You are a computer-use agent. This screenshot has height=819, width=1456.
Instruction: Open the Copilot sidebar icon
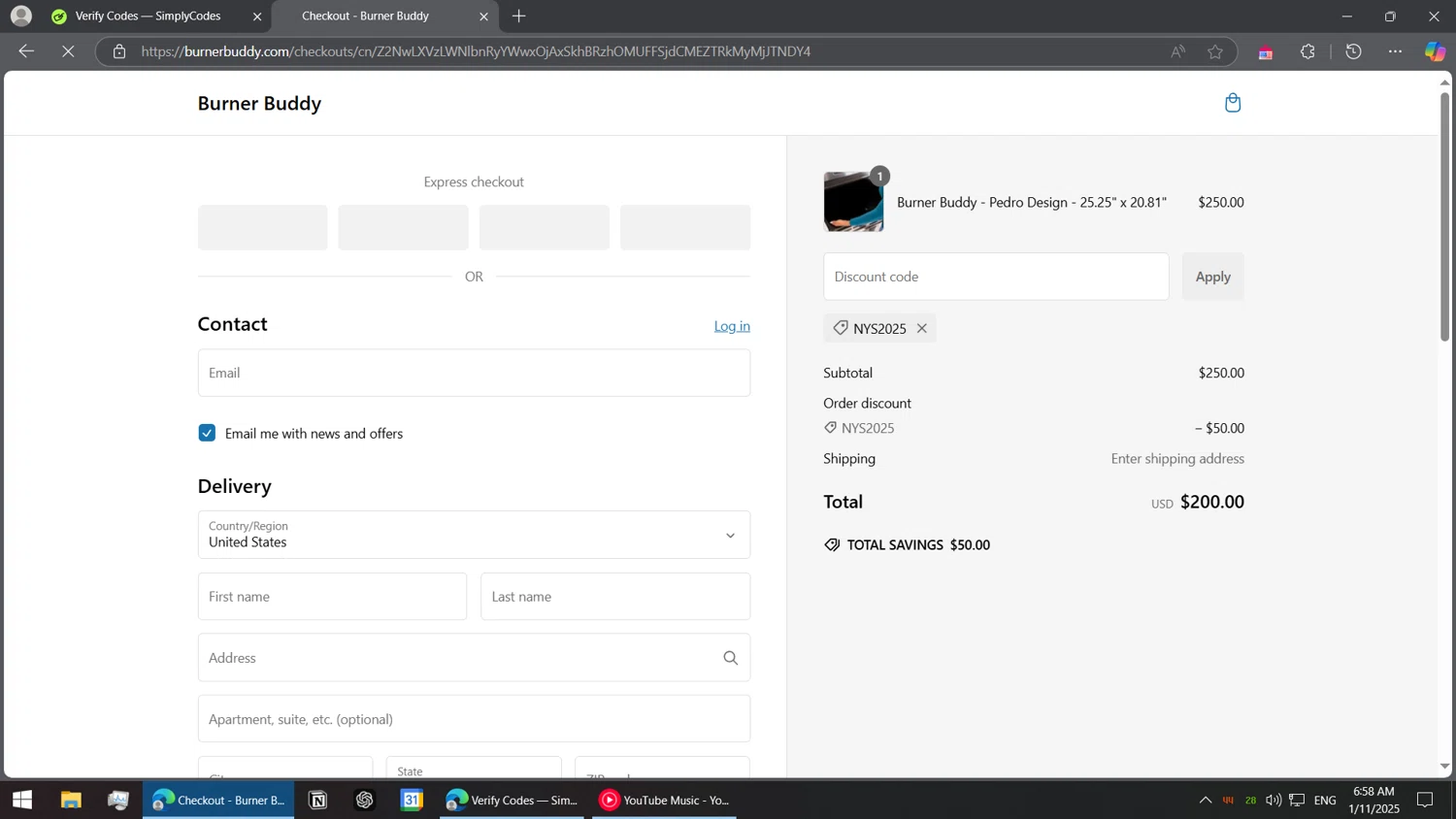point(1435,51)
